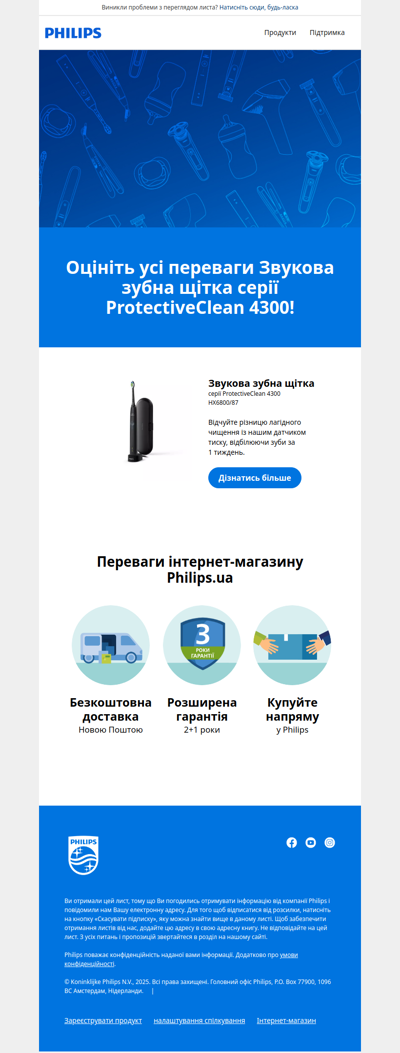Visit the Інтернет-магазин footer link
Screen dimensions: 400x1053
[x=286, y=1021]
